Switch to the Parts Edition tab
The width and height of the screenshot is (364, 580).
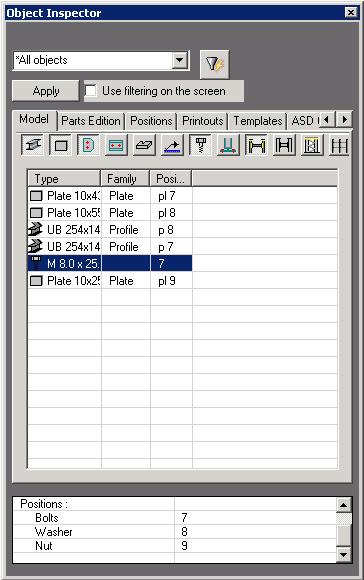[91, 121]
